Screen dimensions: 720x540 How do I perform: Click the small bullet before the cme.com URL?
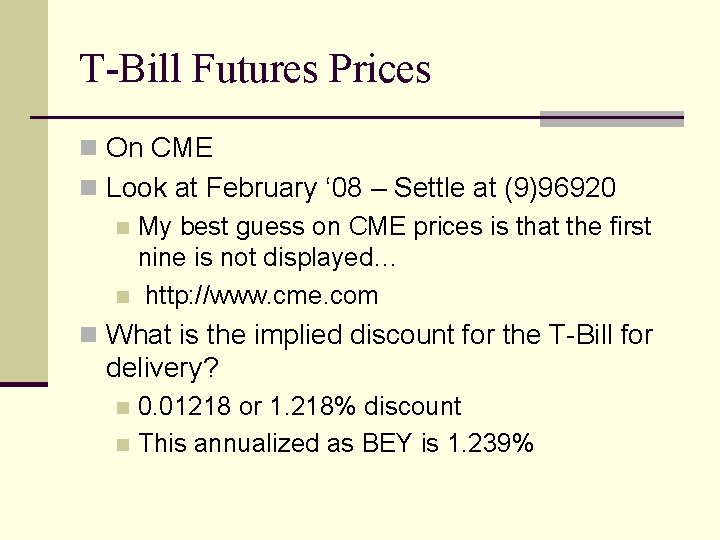click(x=122, y=297)
